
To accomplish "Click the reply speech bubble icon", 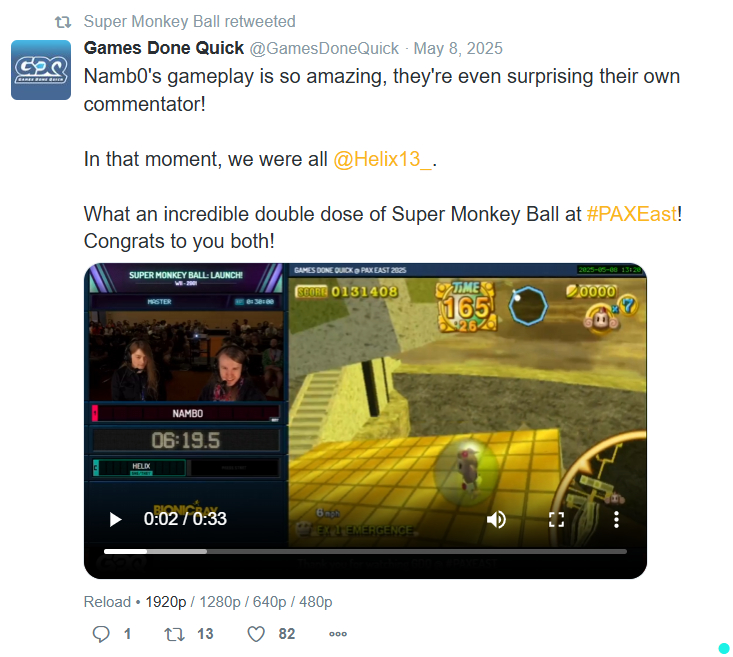I will pyautogui.click(x=101, y=634).
